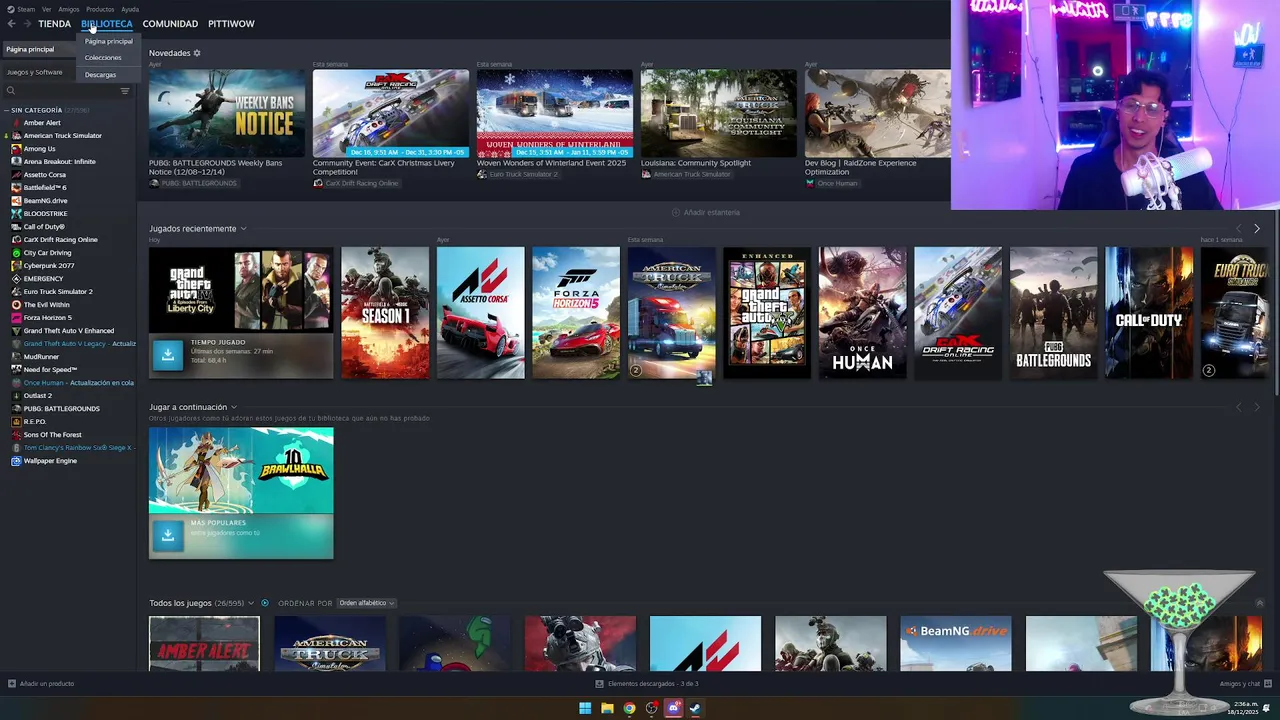Click the Página principal sidebar button
The image size is (1280, 720).
point(38,49)
